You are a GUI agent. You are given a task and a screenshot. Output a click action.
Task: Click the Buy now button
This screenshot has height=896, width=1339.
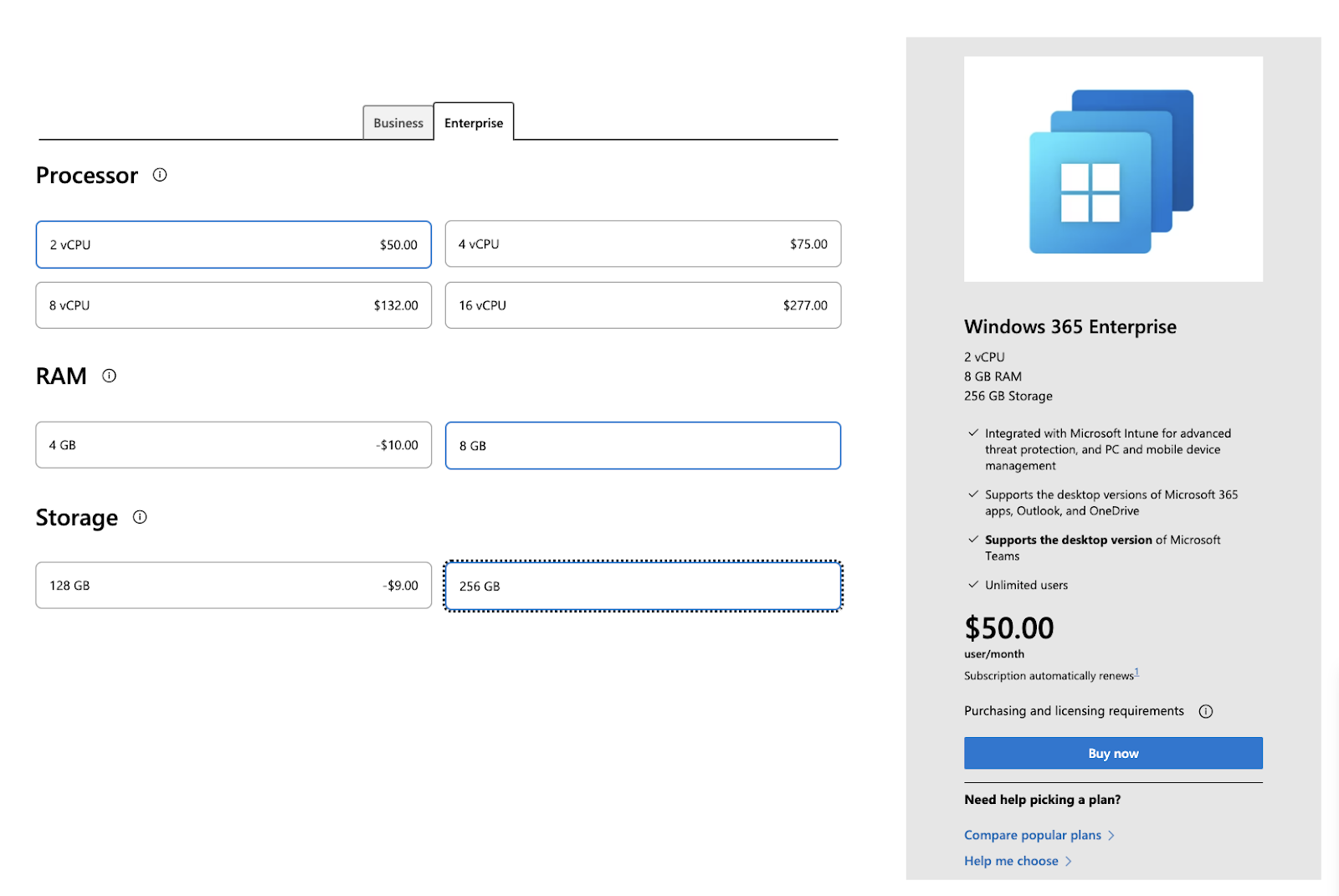point(1113,753)
